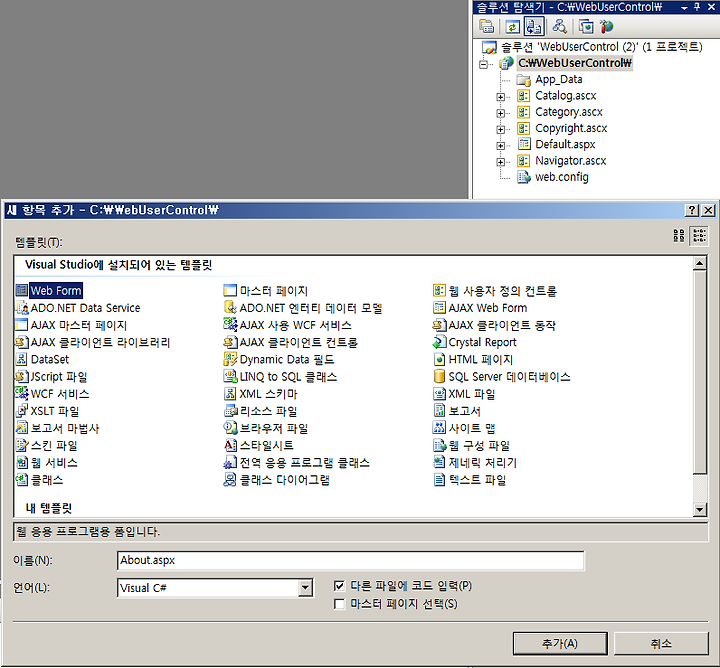
Task: Expand Default.aspx node in Solution Explorer
Action: (x=501, y=146)
